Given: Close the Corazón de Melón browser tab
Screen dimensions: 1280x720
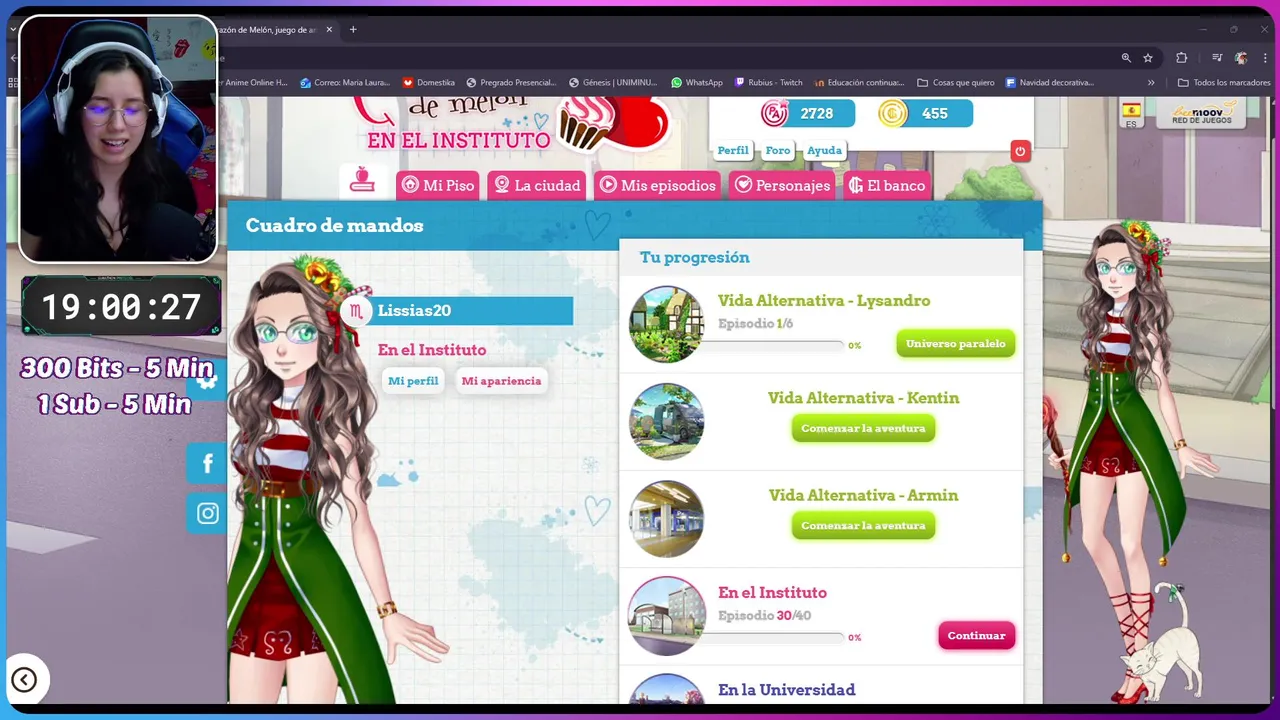Looking at the screenshot, I should pos(329,30).
